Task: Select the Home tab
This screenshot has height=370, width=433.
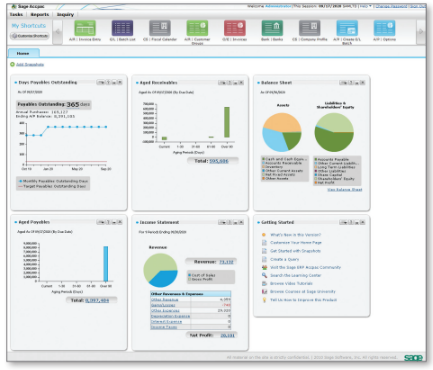Action: (x=23, y=53)
